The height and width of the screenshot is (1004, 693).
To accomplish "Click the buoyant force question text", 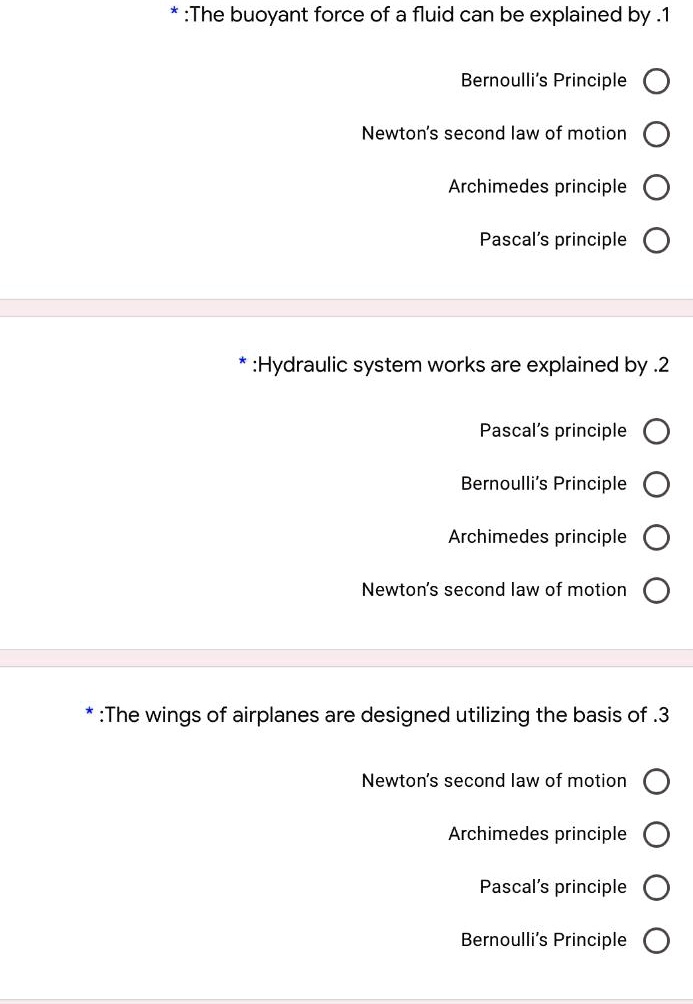I will pyautogui.click(x=430, y=15).
